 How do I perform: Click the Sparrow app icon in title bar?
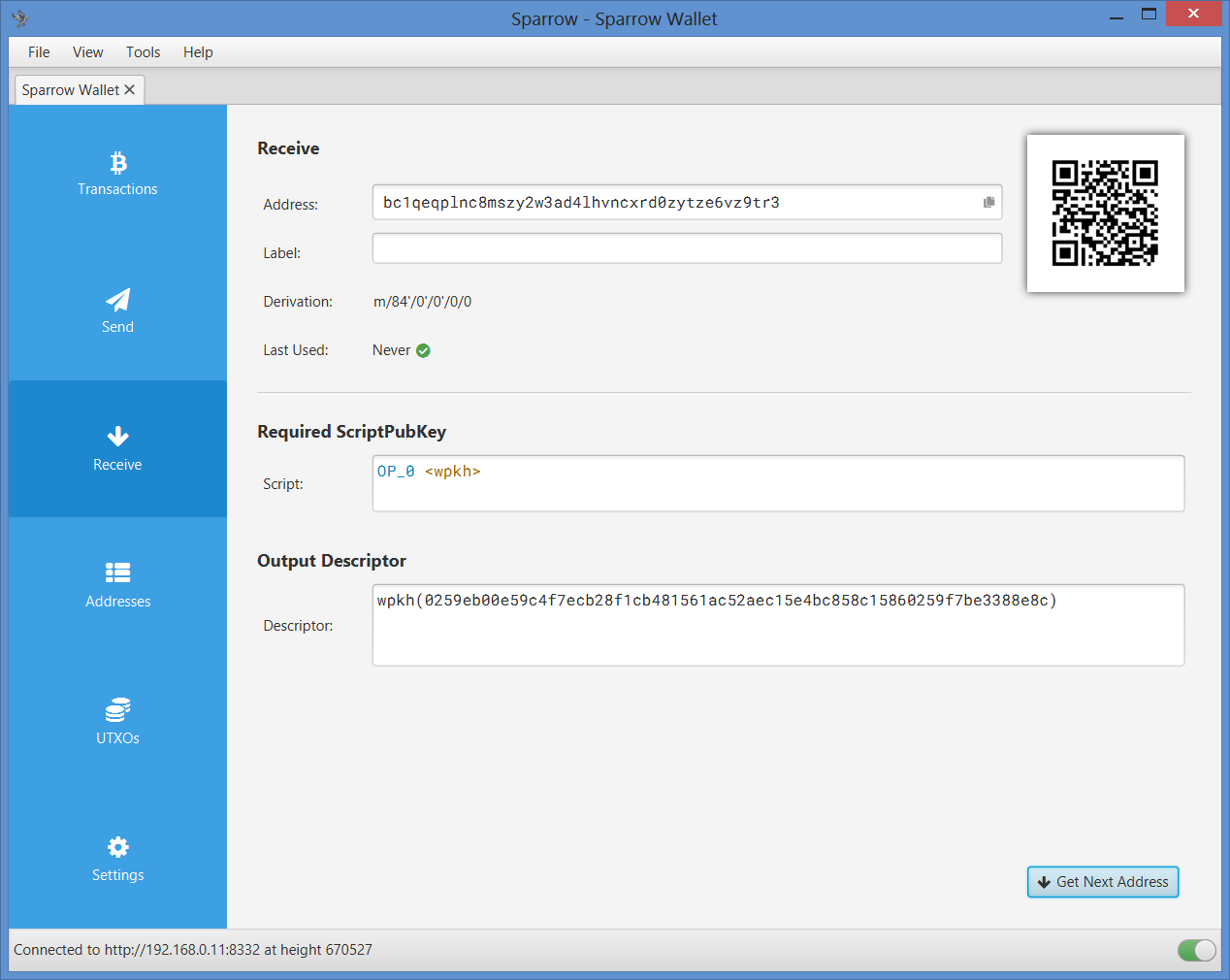pyautogui.click(x=19, y=17)
